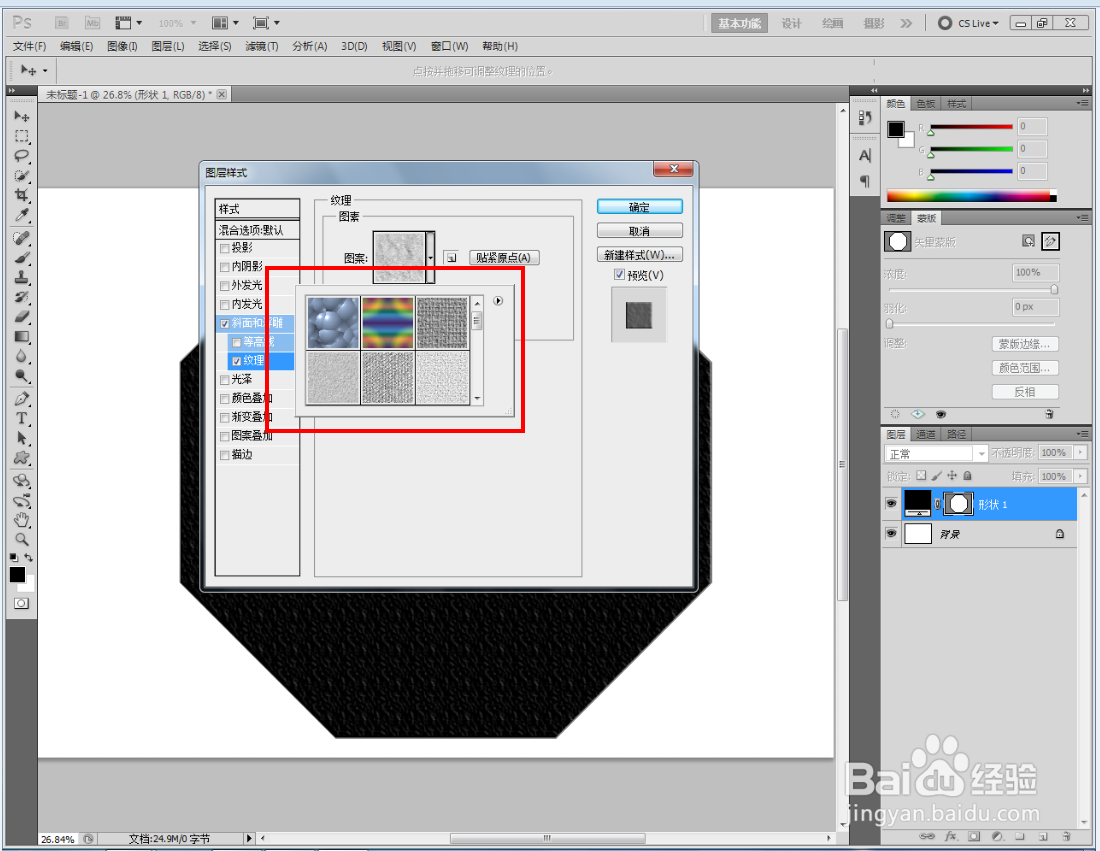Viewport: 1100px width, 851px height.
Task: Open the pattern picker dropdown arrow
Action: pyautogui.click(x=430, y=257)
